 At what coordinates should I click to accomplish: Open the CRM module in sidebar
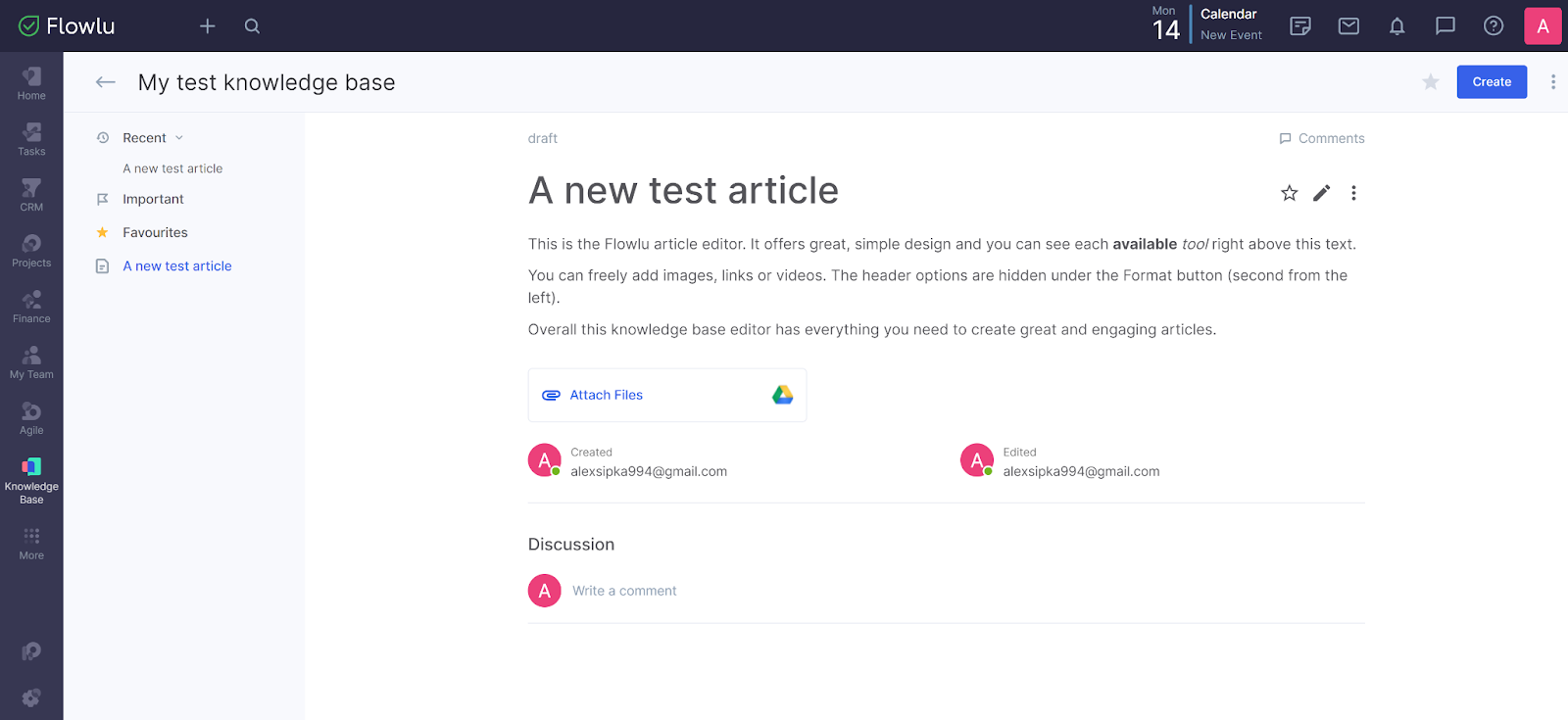[x=31, y=195]
